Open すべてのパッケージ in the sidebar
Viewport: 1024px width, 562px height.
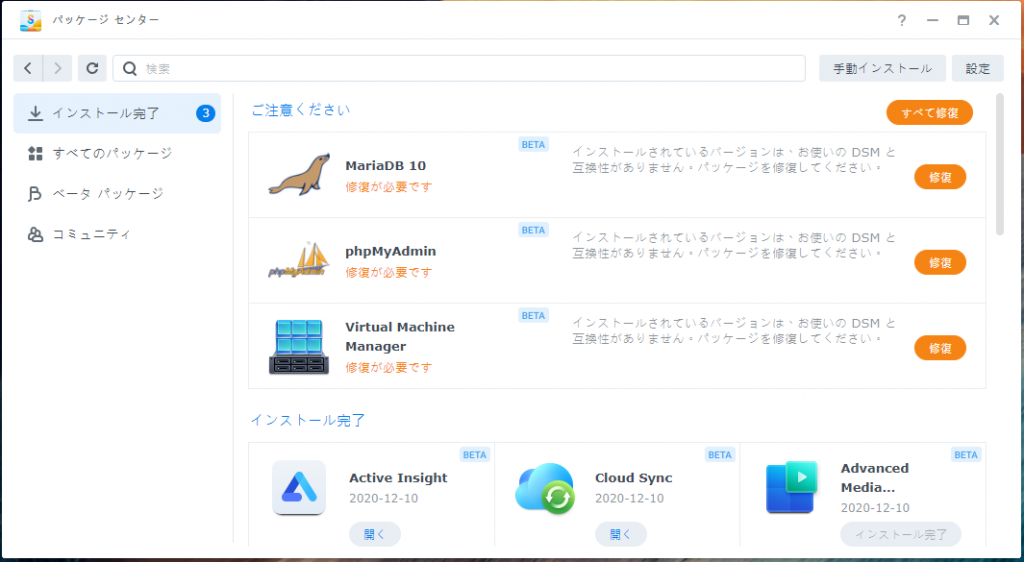118,153
